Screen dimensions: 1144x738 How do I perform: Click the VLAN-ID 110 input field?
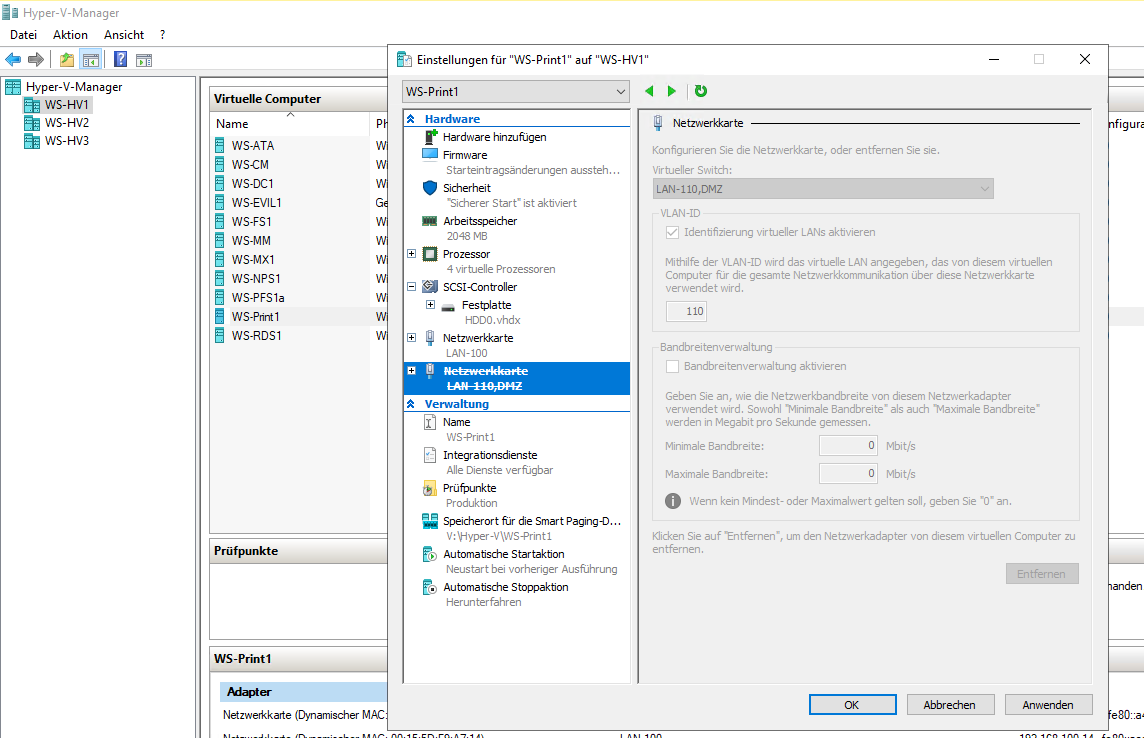click(686, 311)
